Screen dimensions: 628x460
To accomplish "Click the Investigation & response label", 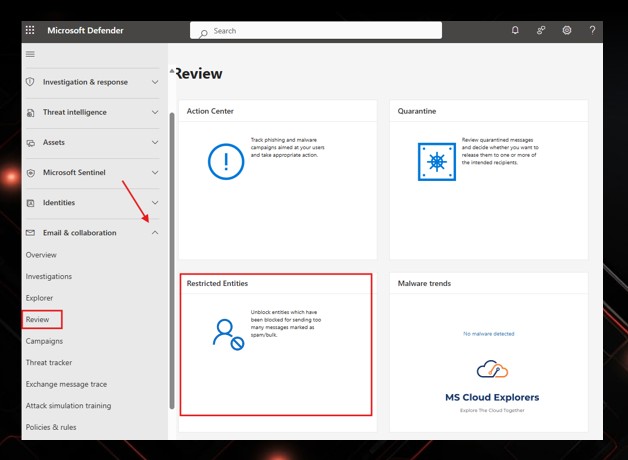I will click(85, 82).
